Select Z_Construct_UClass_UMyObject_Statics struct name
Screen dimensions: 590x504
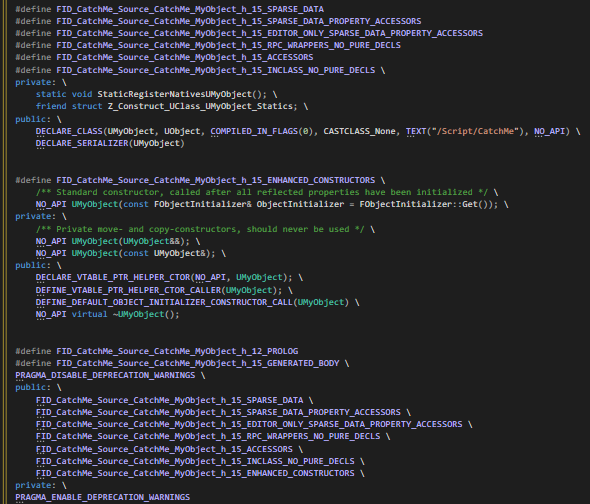point(200,106)
